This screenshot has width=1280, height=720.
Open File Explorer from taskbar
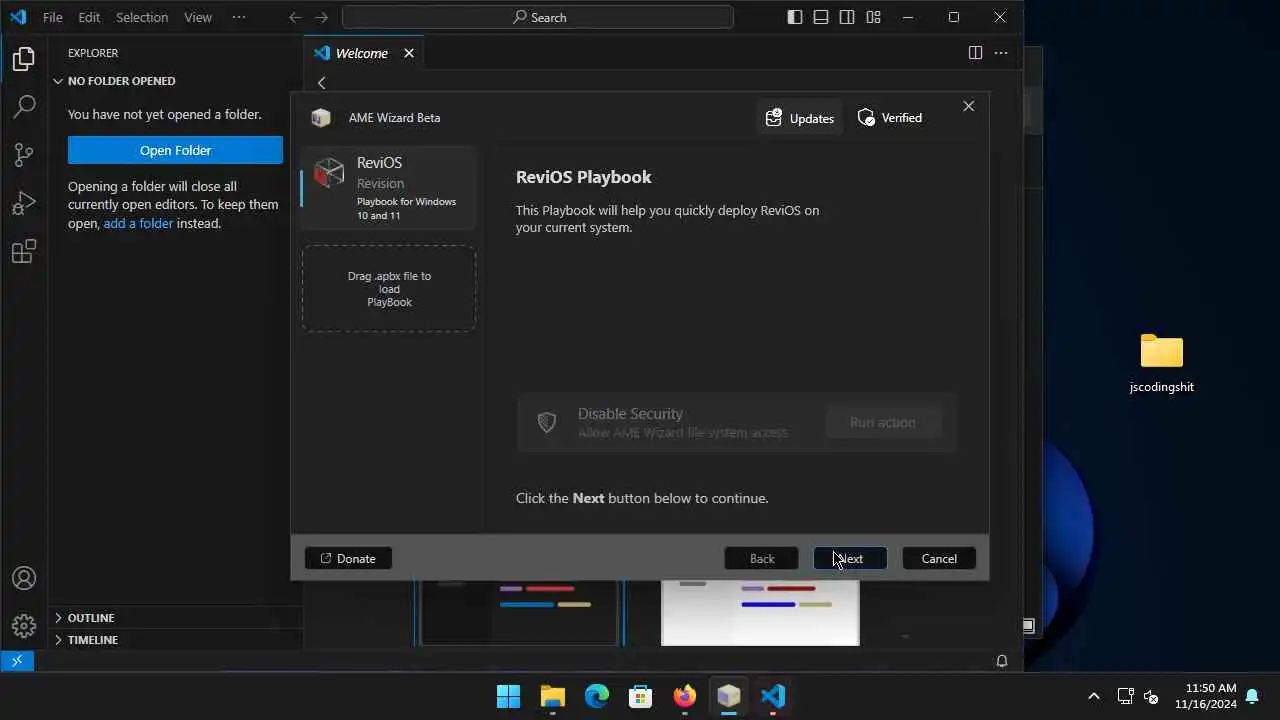[553, 696]
